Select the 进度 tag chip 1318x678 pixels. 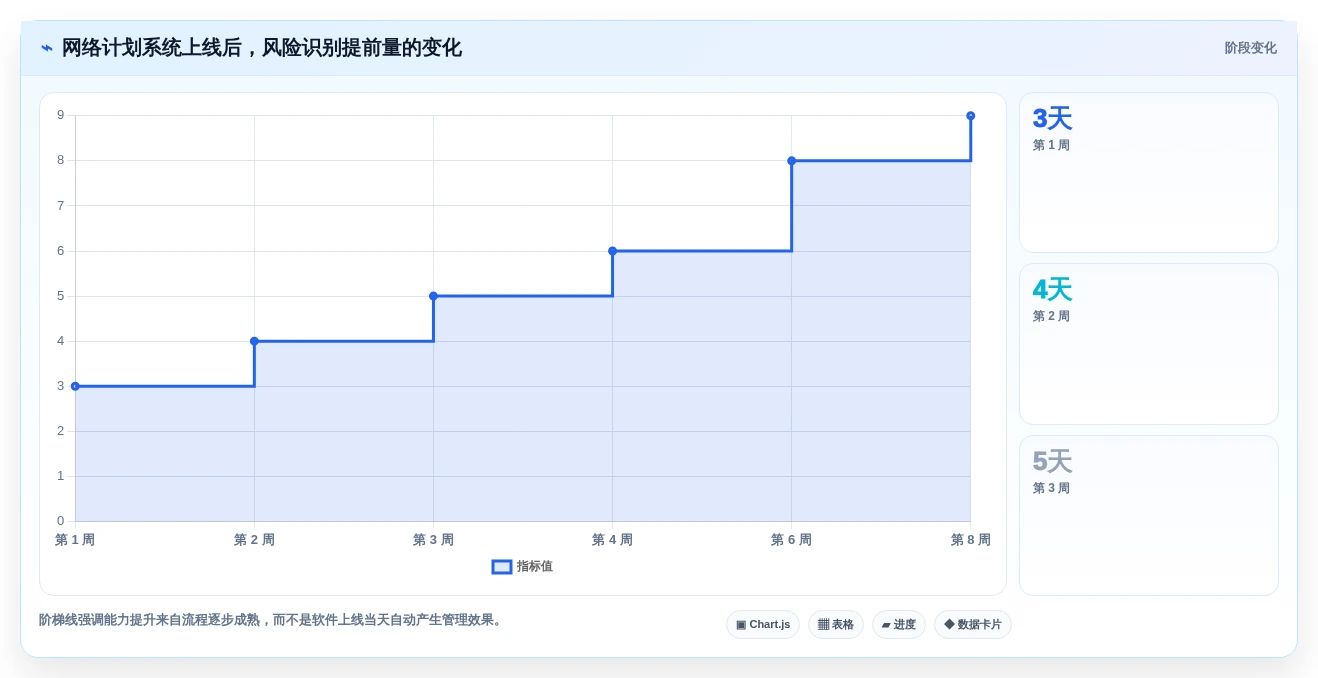(899, 624)
